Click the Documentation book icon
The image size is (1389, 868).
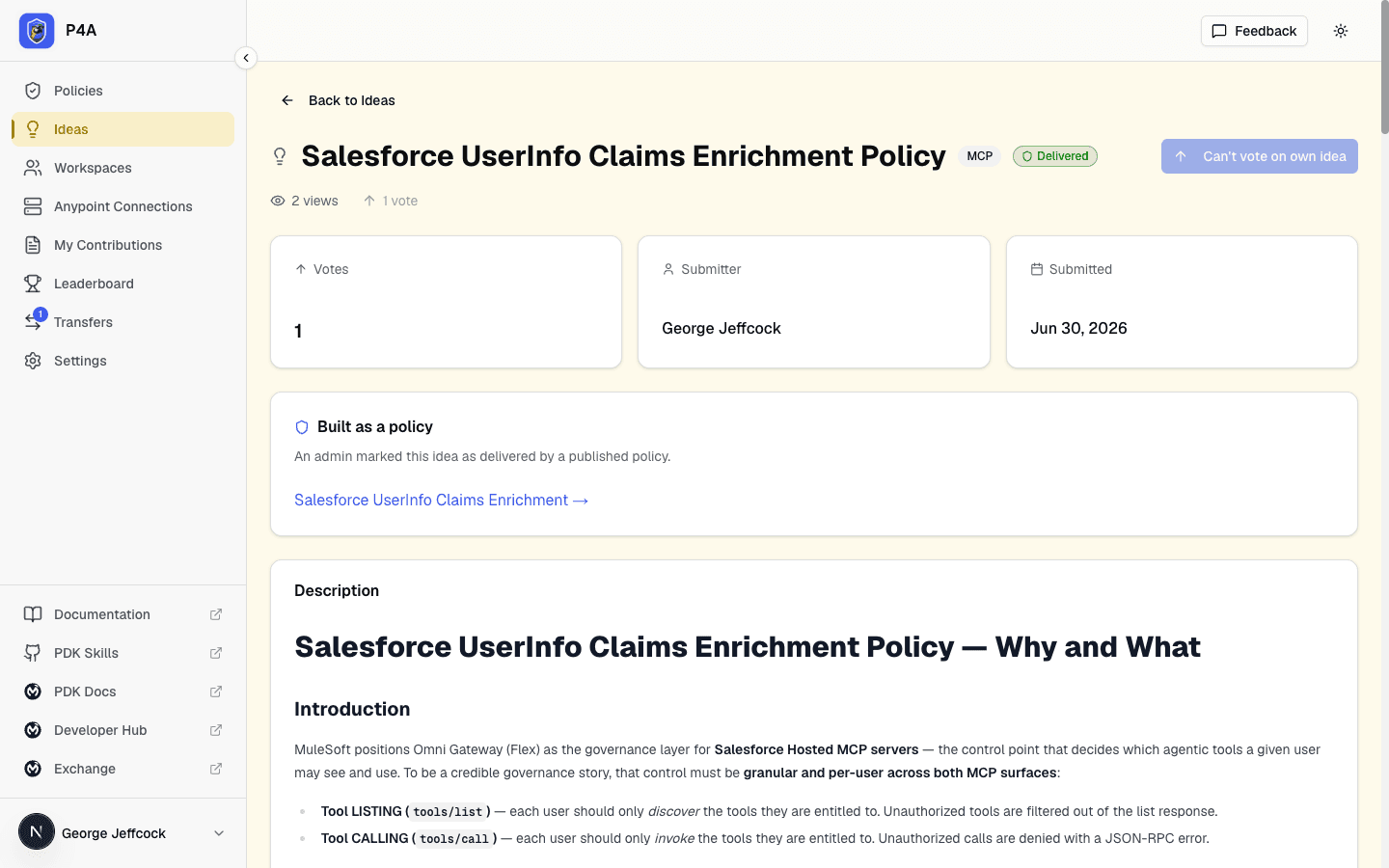pyautogui.click(x=33, y=614)
